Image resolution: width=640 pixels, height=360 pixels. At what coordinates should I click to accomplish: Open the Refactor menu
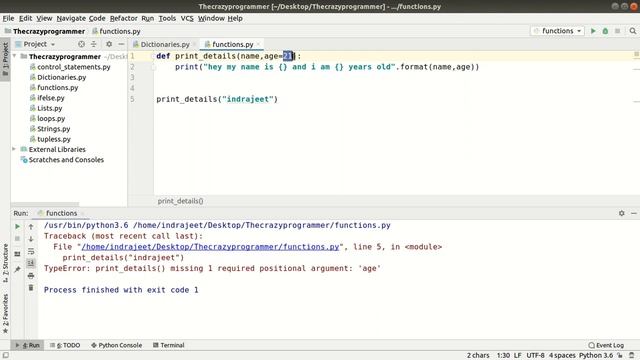(123, 18)
